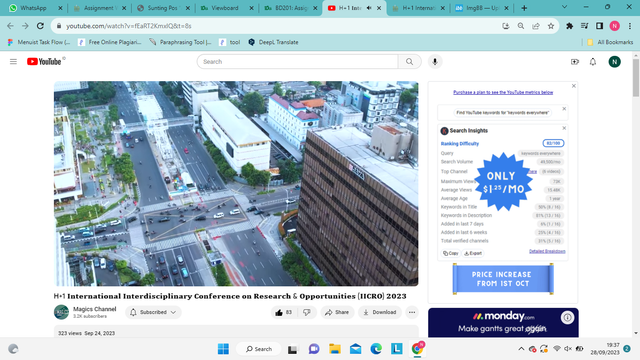Go back to the previous page

click(x=10, y=26)
